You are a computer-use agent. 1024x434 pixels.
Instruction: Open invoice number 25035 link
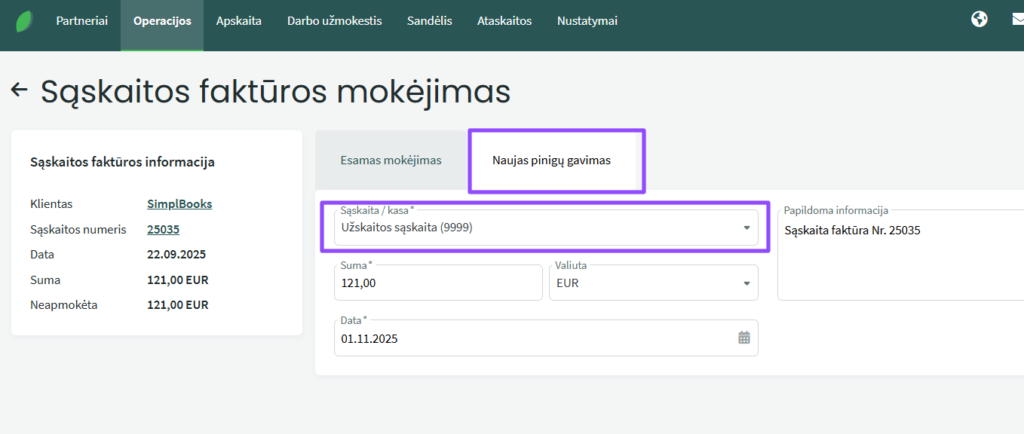(163, 229)
